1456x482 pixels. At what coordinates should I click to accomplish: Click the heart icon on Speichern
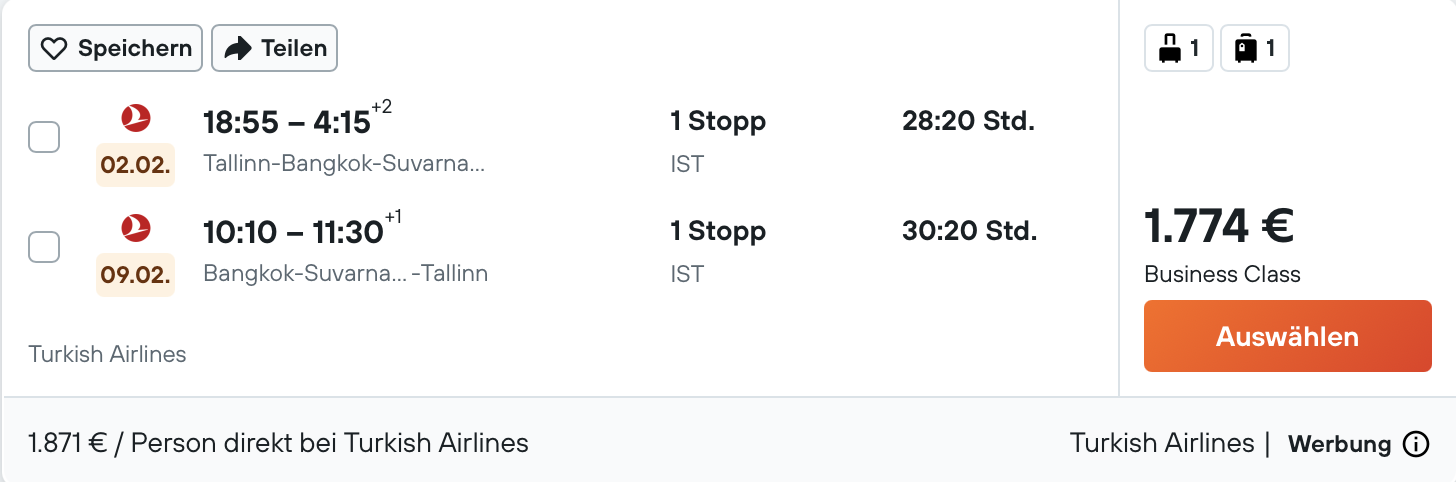click(x=55, y=48)
